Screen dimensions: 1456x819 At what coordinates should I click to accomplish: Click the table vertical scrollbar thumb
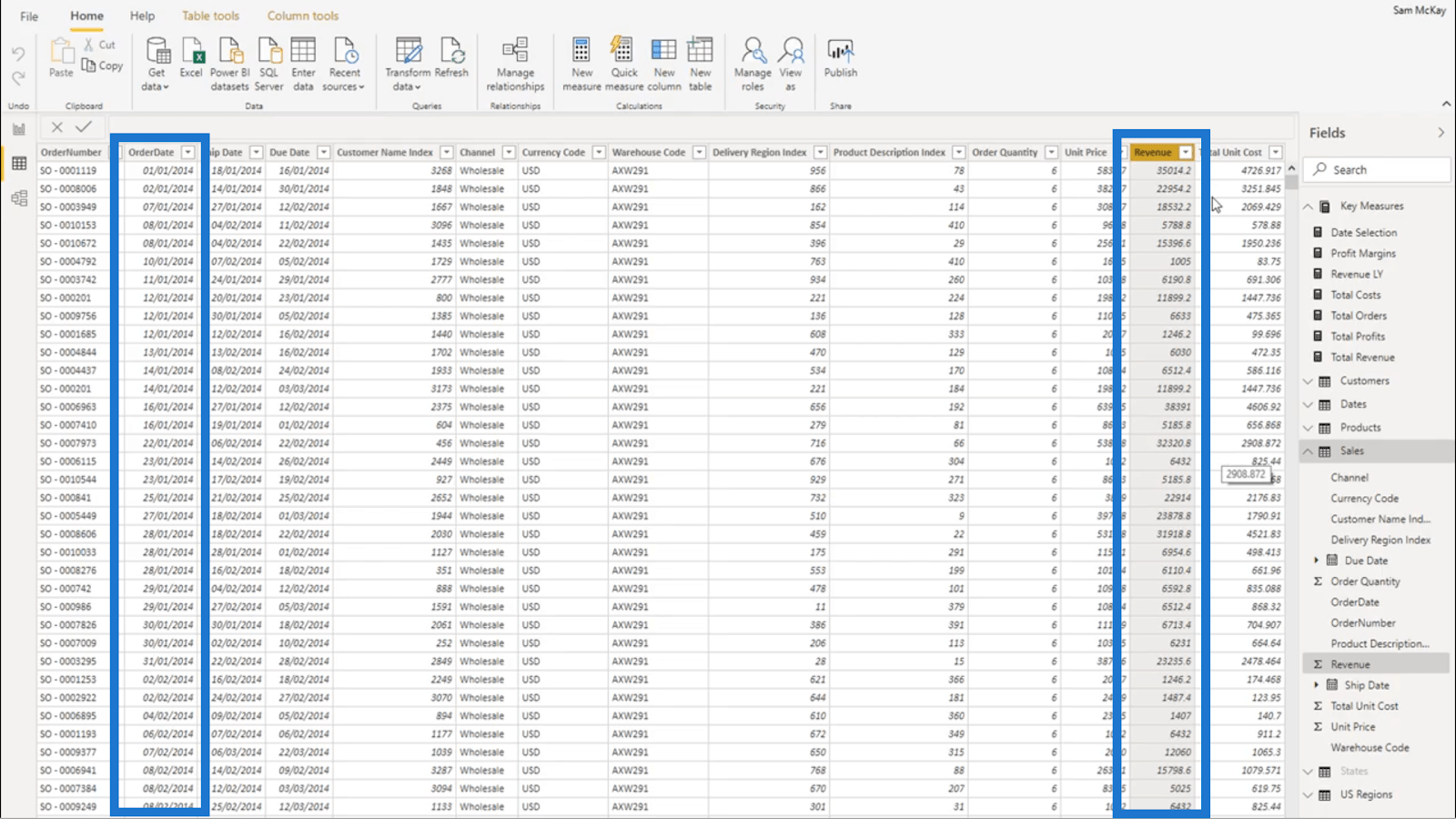click(1291, 182)
